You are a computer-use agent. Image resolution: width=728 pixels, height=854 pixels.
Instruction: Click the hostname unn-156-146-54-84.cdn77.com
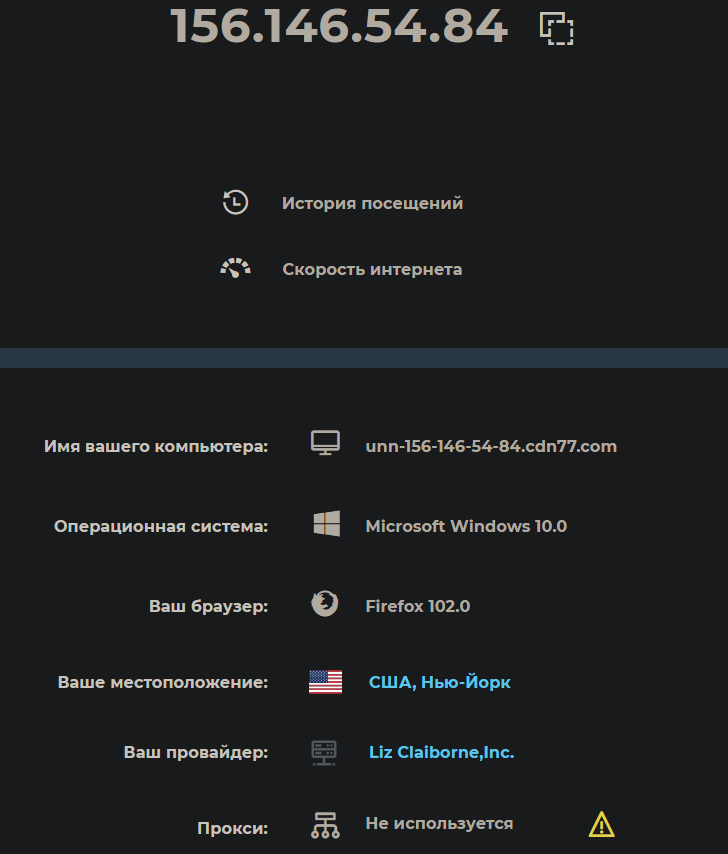coord(491,446)
